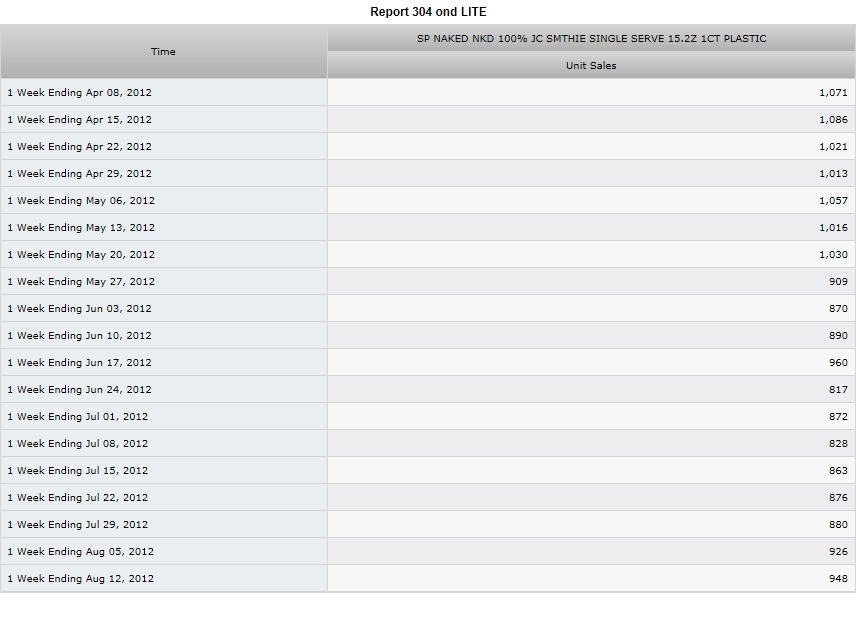The height and width of the screenshot is (631, 856).
Task: Select unit sales value 1,021
Action: (833, 146)
